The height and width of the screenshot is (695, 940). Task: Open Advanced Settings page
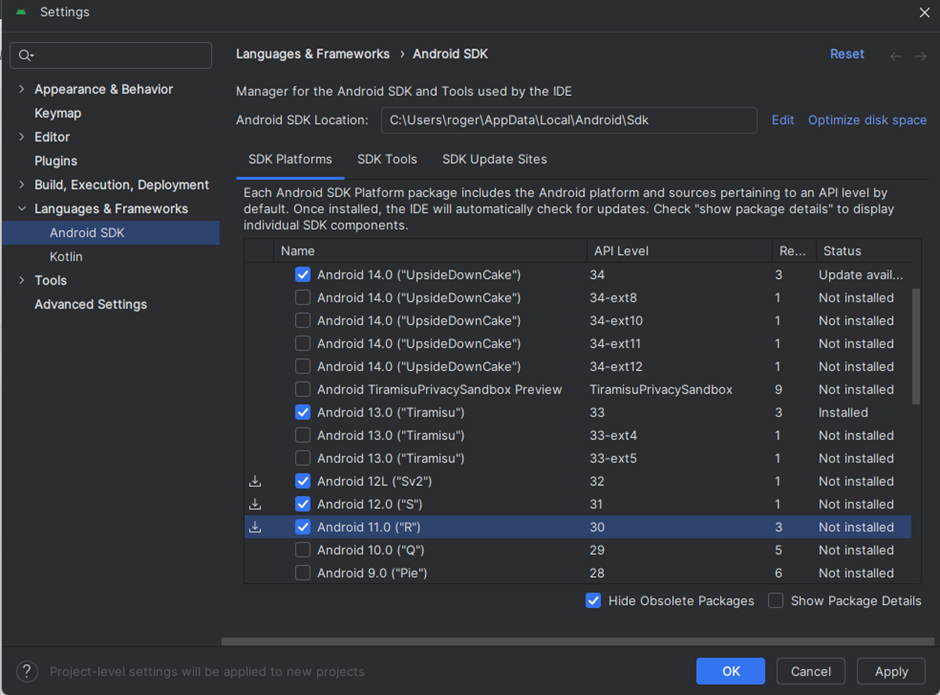tap(91, 304)
